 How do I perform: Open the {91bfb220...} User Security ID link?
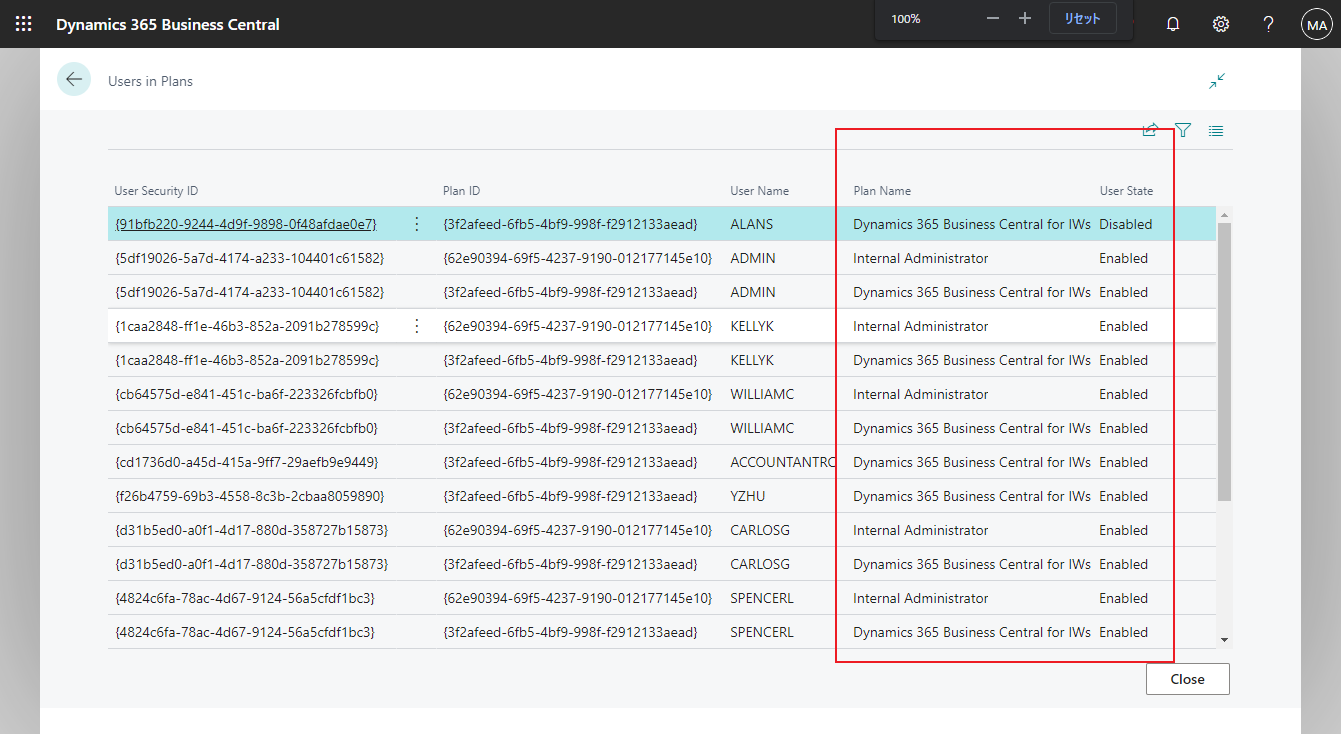tap(244, 224)
